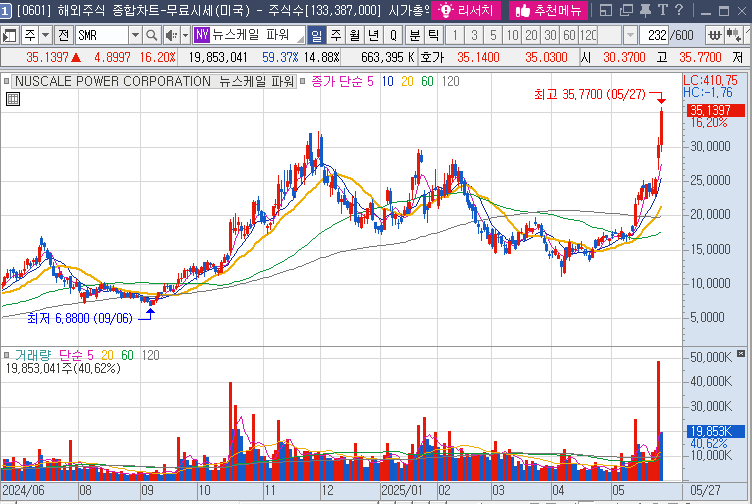
Task: Click the screen number 1 icon
Action: coord(5,11)
